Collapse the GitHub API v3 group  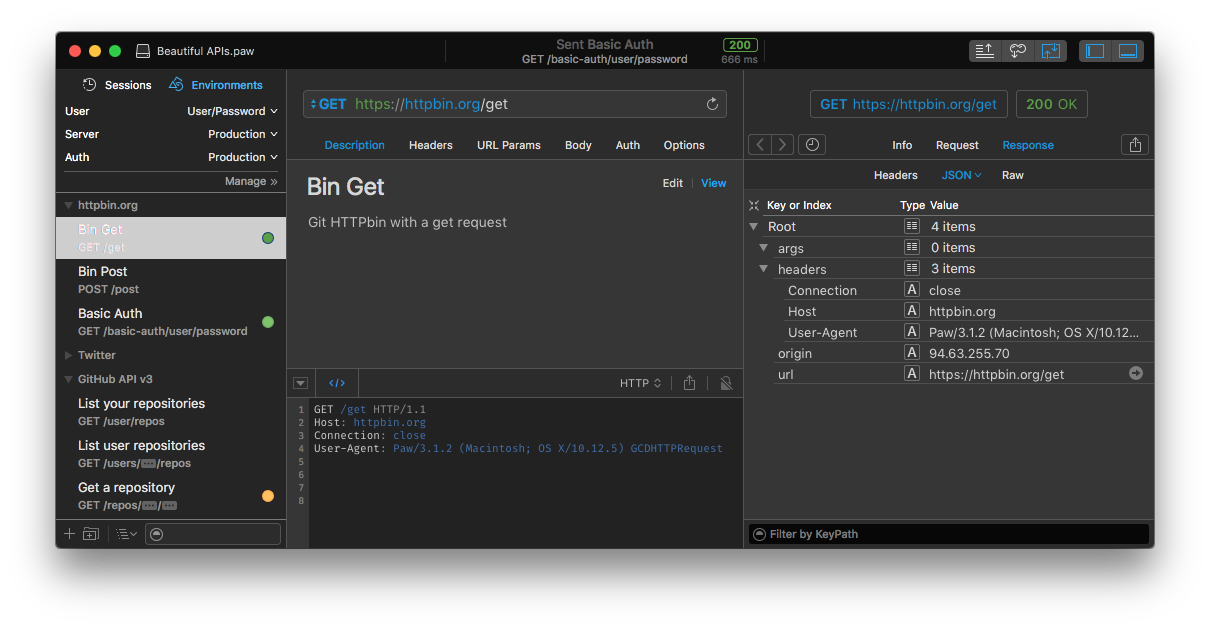69,379
